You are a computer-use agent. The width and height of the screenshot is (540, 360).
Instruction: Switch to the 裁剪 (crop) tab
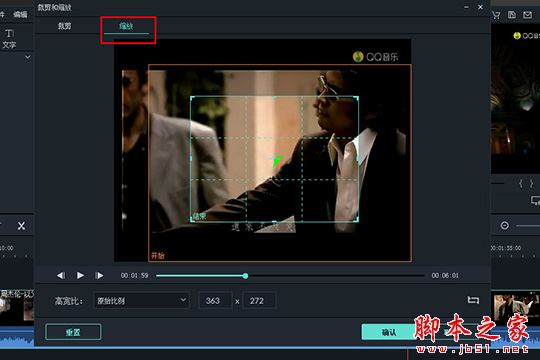64,26
